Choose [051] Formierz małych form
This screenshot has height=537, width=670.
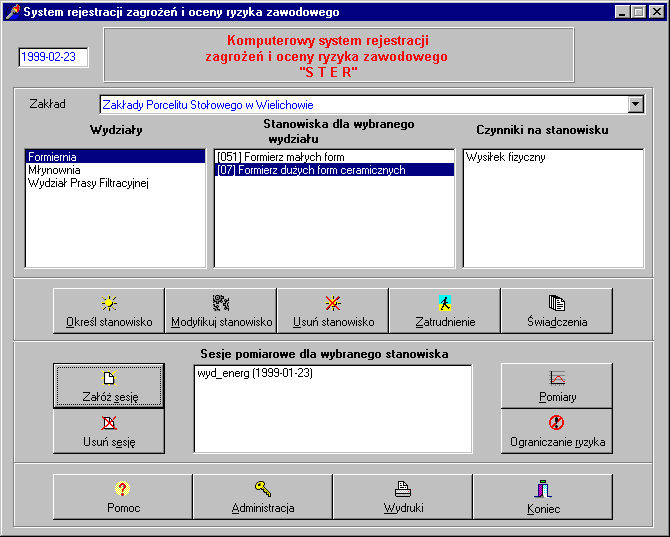[x=280, y=157]
